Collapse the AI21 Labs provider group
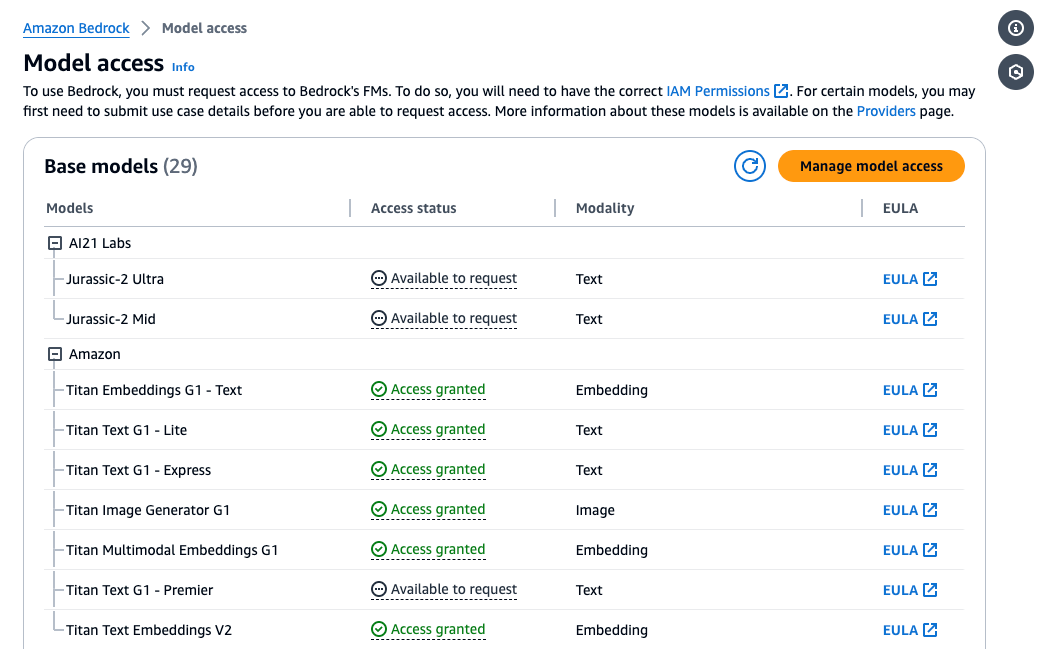 (x=56, y=243)
